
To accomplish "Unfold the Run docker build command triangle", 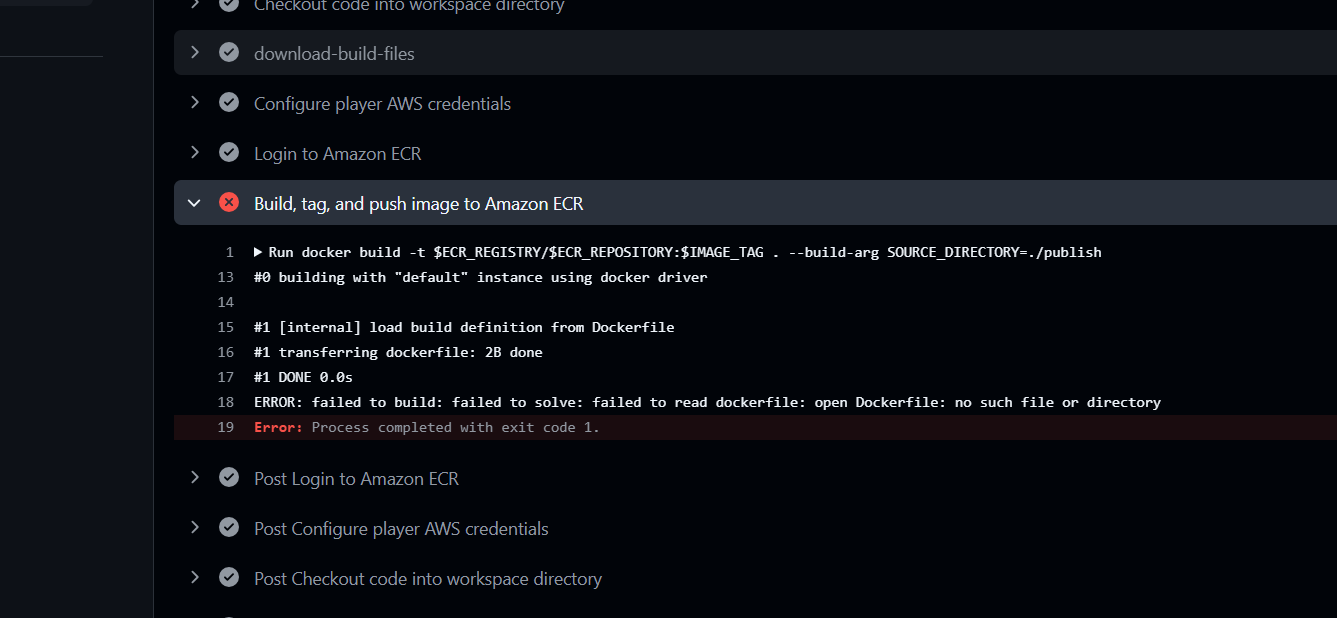I will click(x=258, y=252).
